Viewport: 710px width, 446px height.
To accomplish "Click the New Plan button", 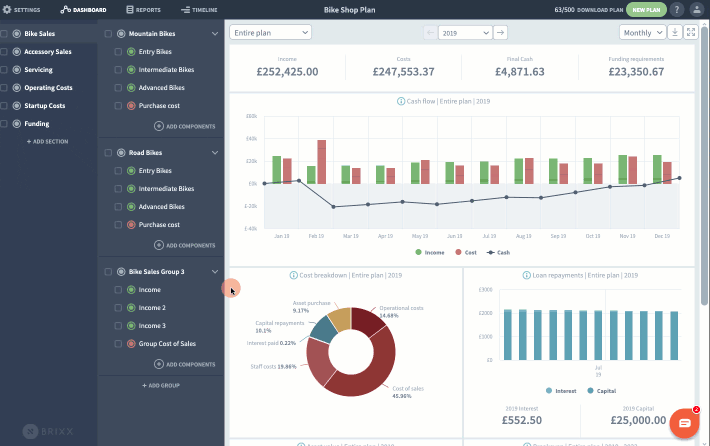I will tap(646, 10).
